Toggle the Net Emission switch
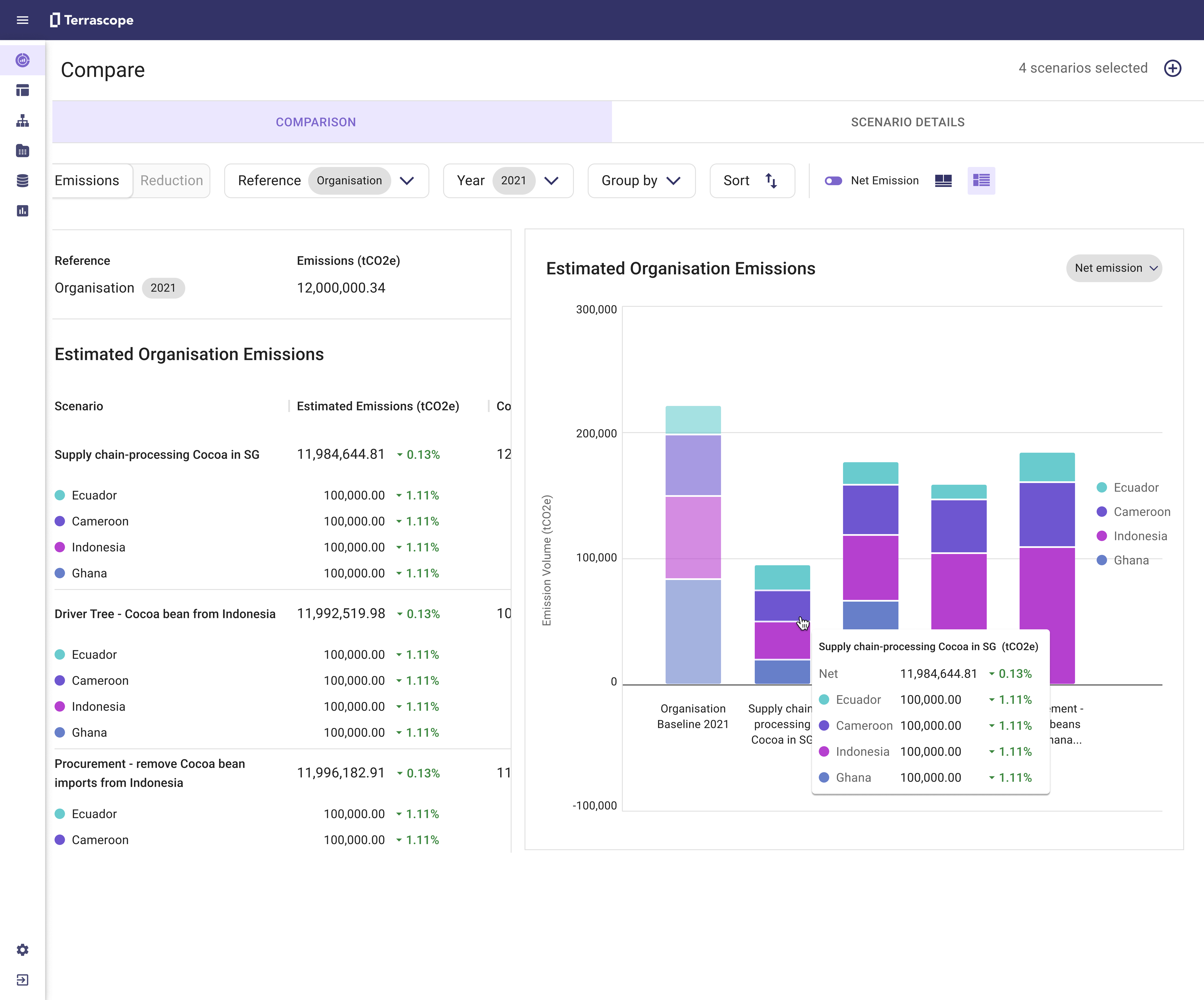 [x=833, y=181]
